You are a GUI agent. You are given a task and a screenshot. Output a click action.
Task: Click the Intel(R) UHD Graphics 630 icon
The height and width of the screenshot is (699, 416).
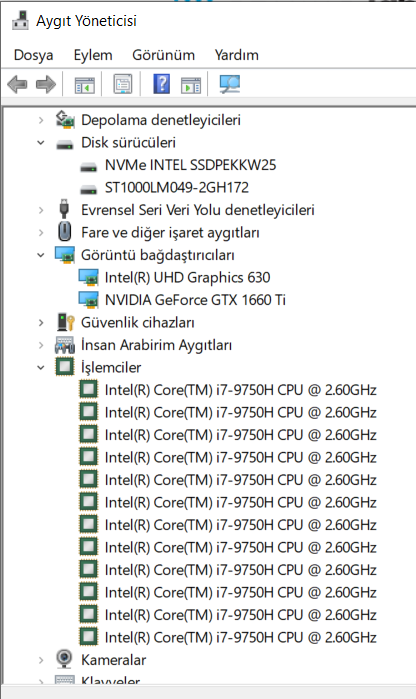click(88, 277)
